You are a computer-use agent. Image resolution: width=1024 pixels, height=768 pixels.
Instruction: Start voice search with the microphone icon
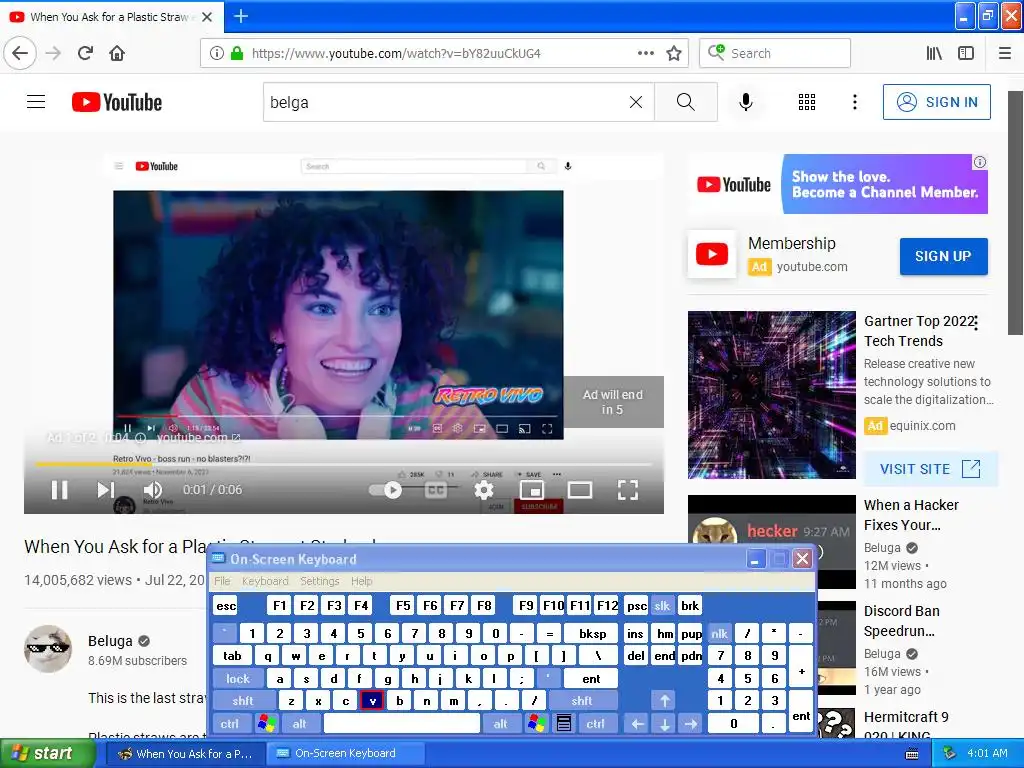click(x=746, y=102)
